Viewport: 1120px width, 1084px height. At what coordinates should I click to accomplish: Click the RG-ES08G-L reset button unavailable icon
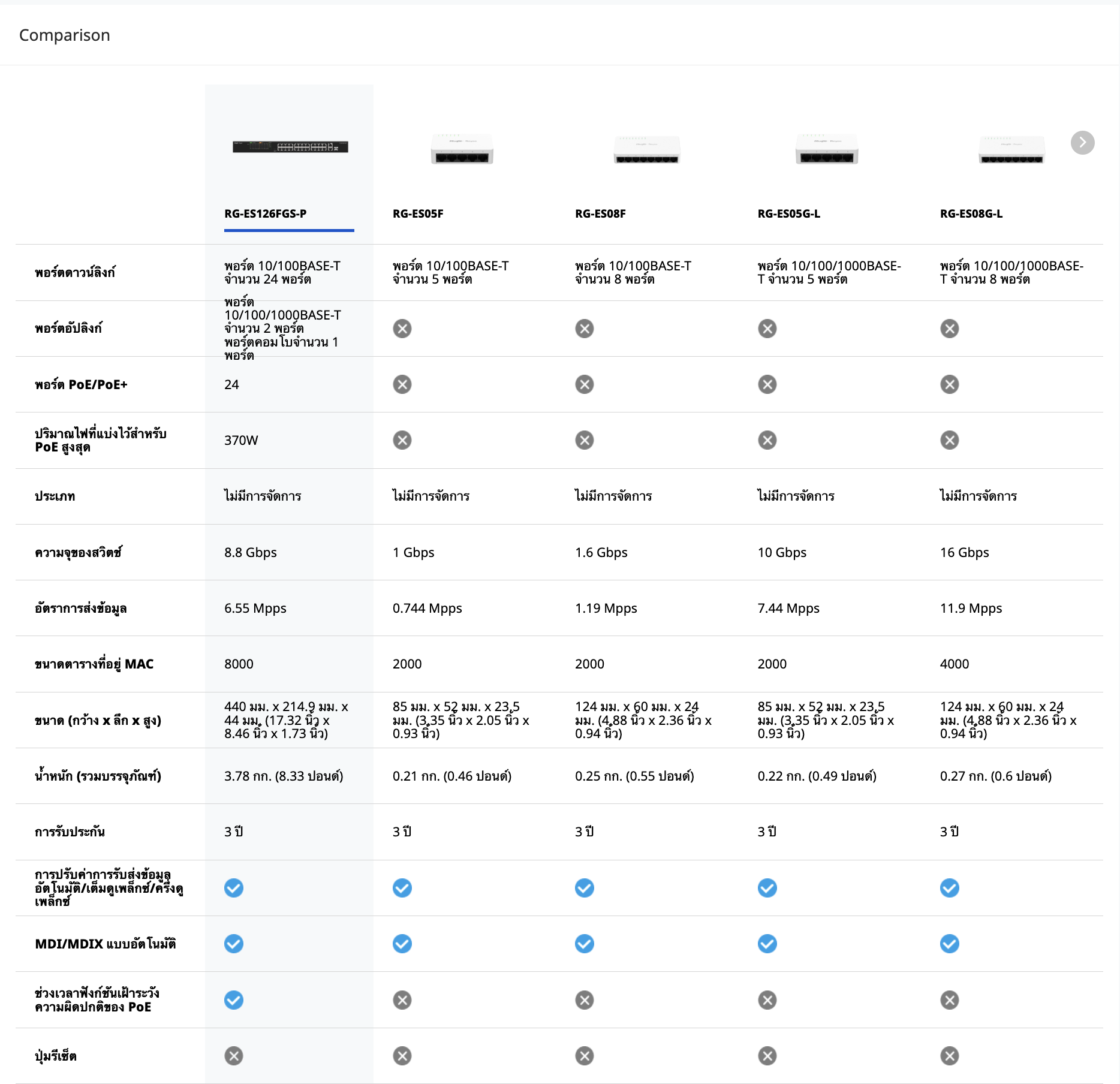point(950,1056)
